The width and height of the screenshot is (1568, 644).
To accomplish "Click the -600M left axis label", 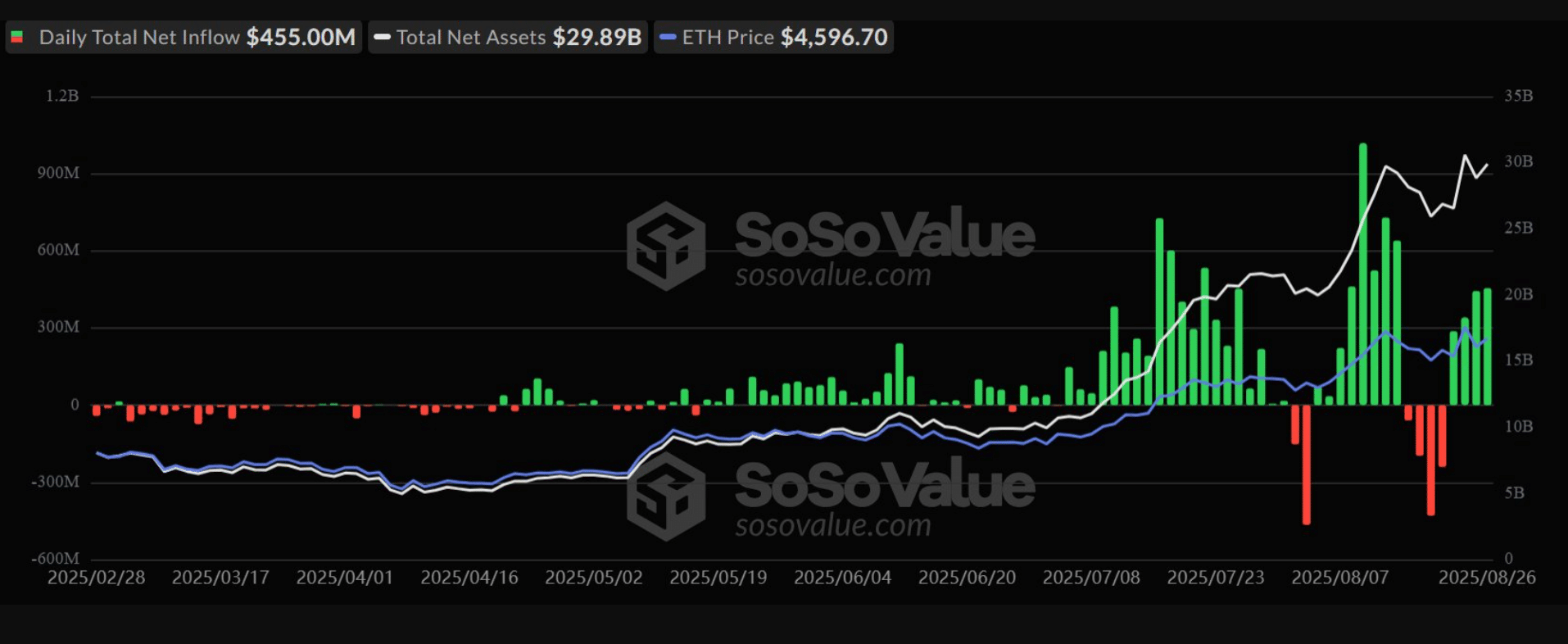I will click(x=56, y=559).
